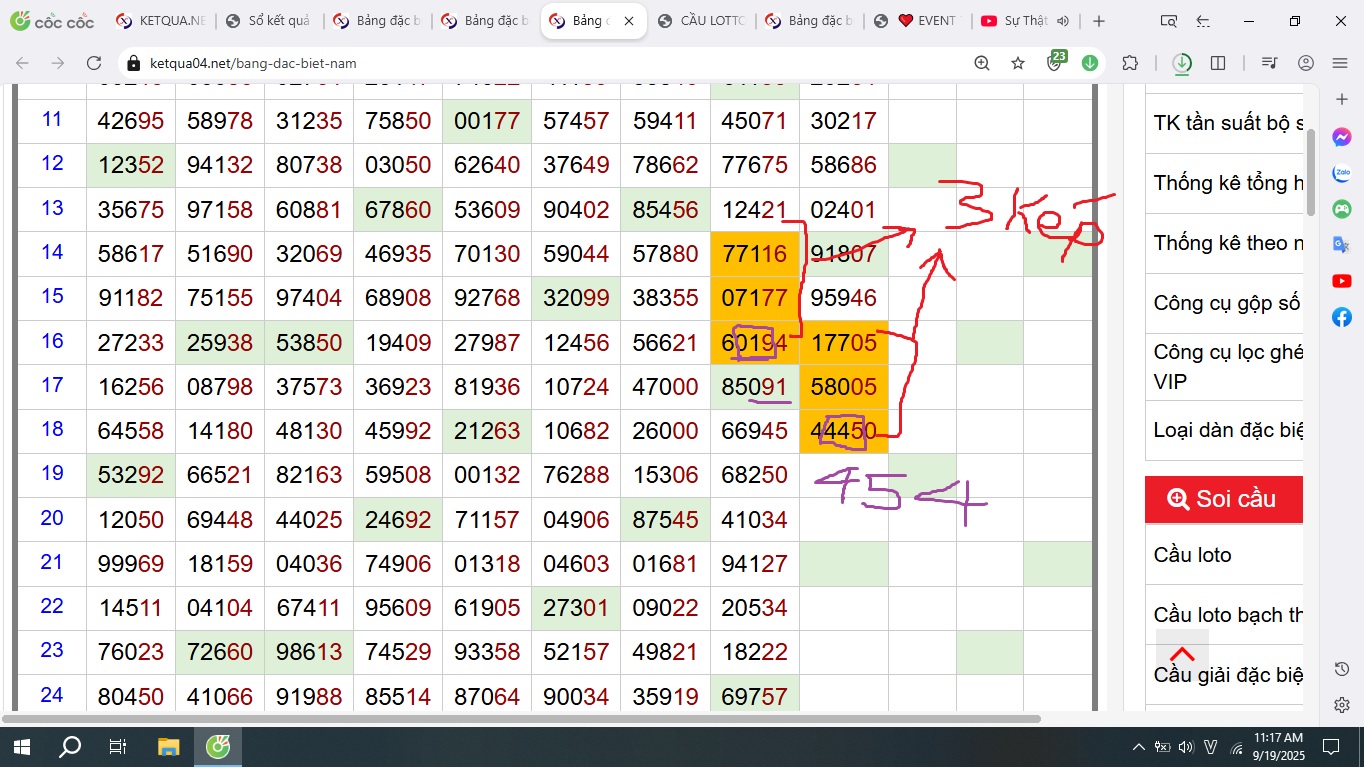Click the YouTube sidebar icon
Screen dimensions: 1366x768
click(1342, 281)
